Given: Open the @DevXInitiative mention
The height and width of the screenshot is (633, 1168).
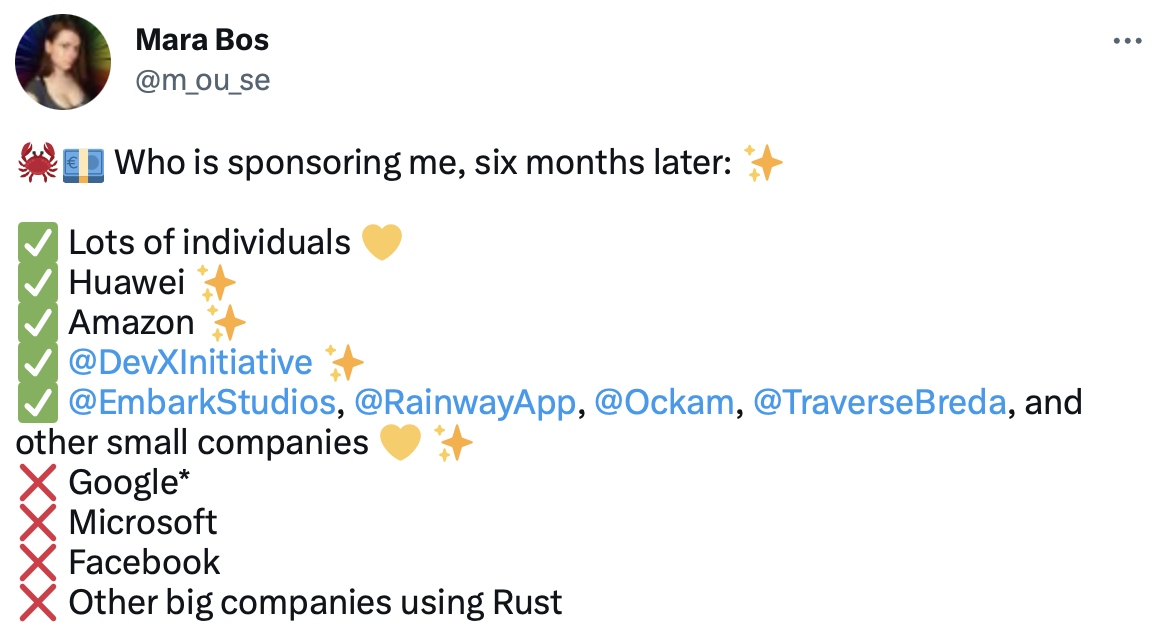Looking at the screenshot, I should pyautogui.click(x=190, y=362).
